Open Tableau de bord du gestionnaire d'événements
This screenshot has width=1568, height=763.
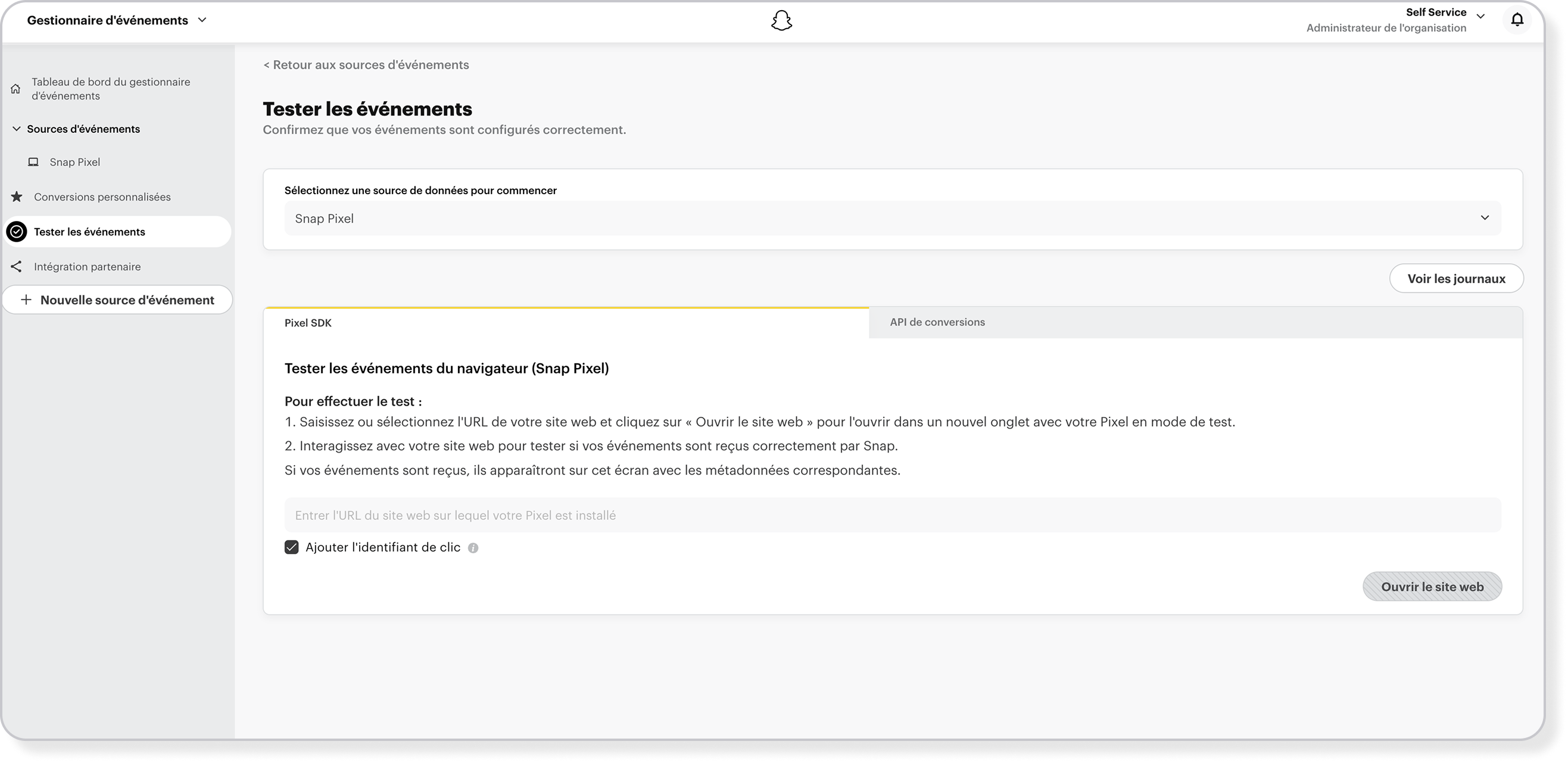click(x=111, y=89)
